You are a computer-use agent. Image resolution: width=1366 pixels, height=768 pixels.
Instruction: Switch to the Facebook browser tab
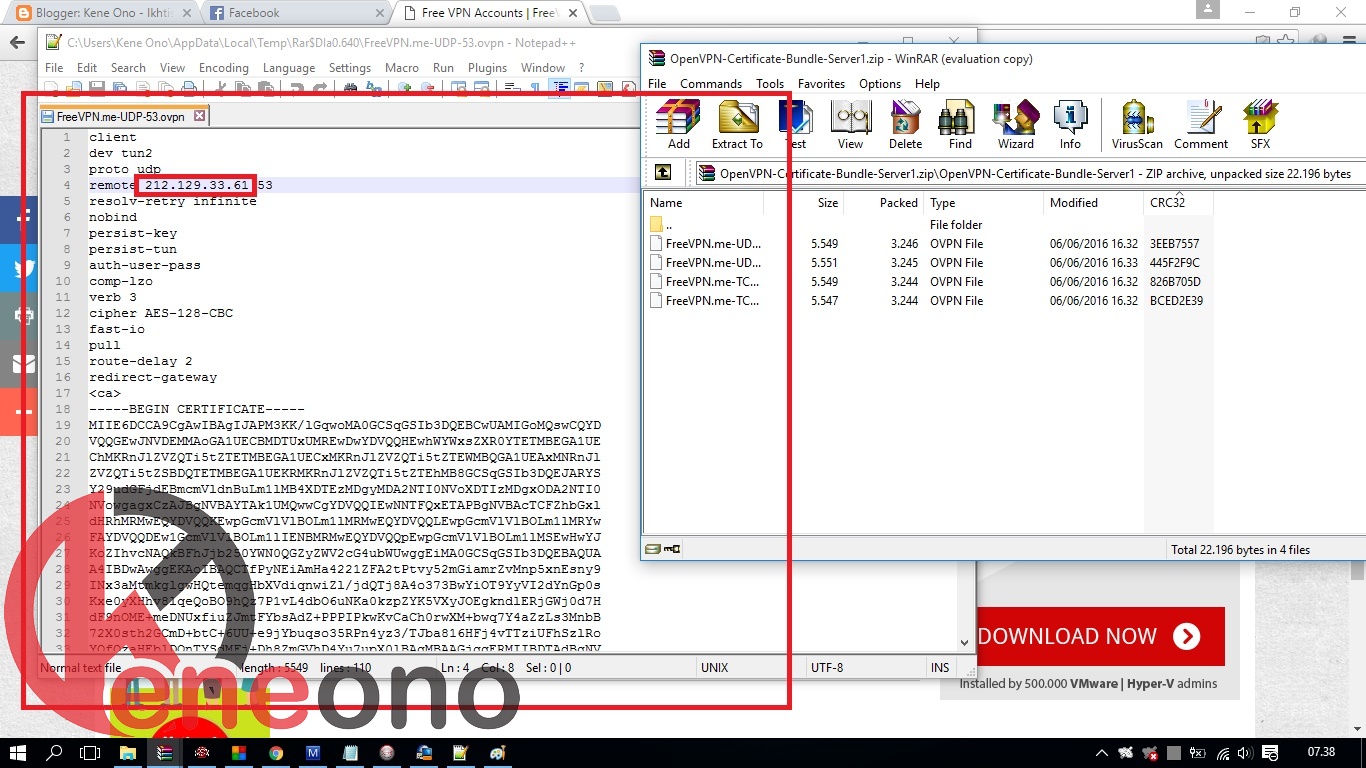tap(296, 13)
